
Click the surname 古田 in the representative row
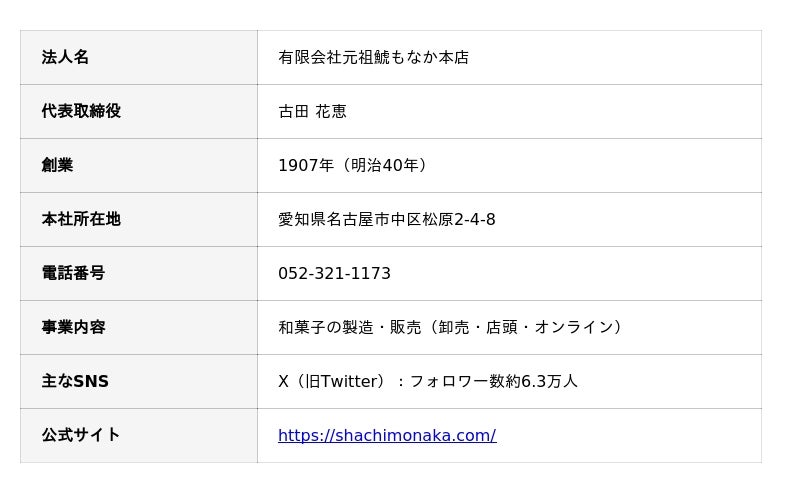click(x=293, y=112)
